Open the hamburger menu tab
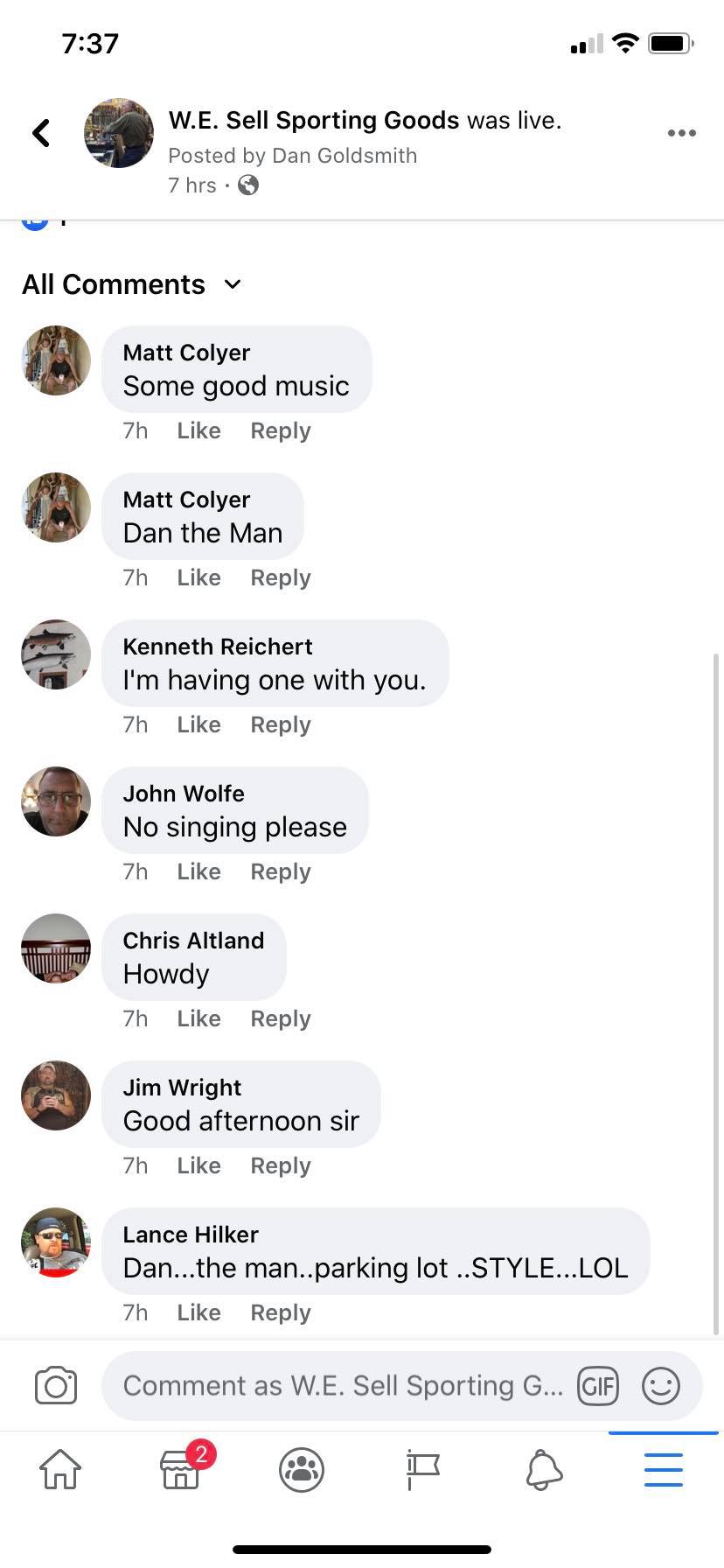The height and width of the screenshot is (1568, 724). (x=664, y=1469)
